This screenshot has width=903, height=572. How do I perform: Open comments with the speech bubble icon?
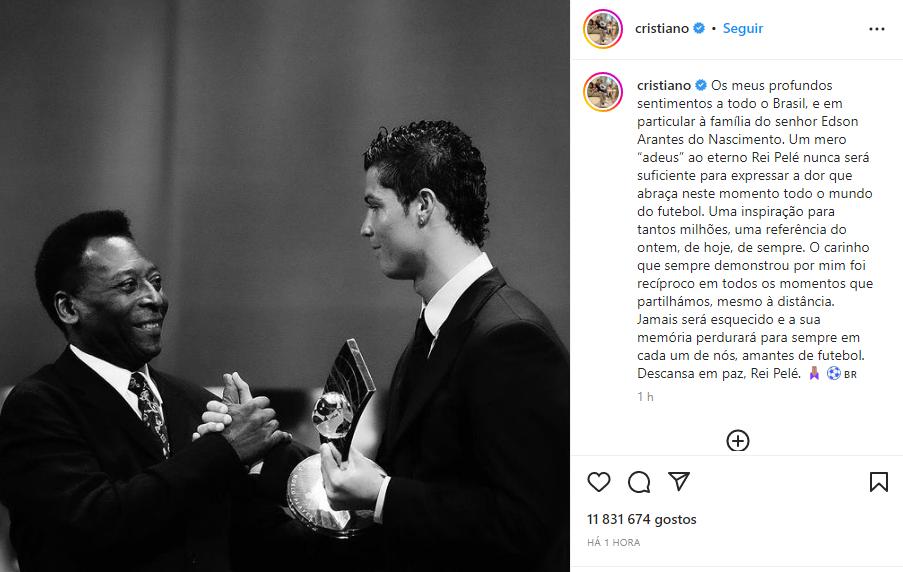coord(639,482)
